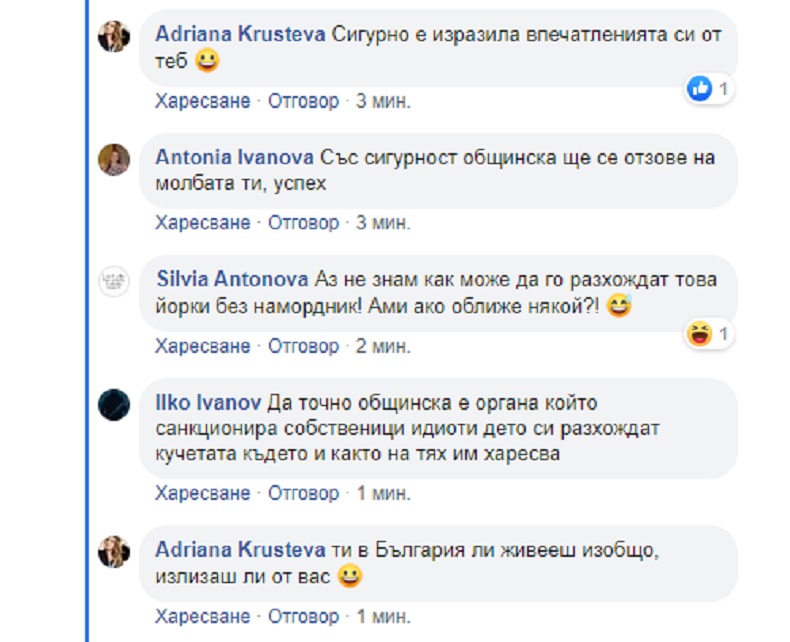
Task: Click the Silvia Antonova name link
Action: 233,280
